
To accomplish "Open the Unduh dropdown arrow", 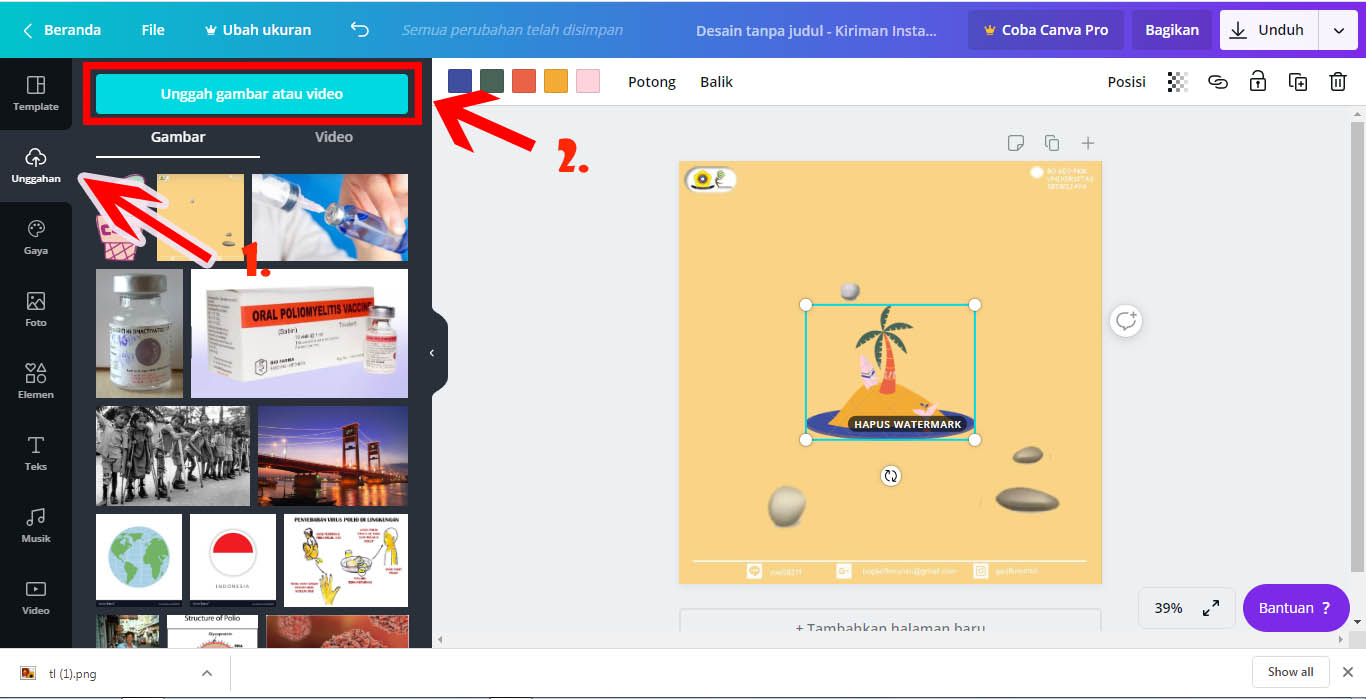I will (1338, 30).
